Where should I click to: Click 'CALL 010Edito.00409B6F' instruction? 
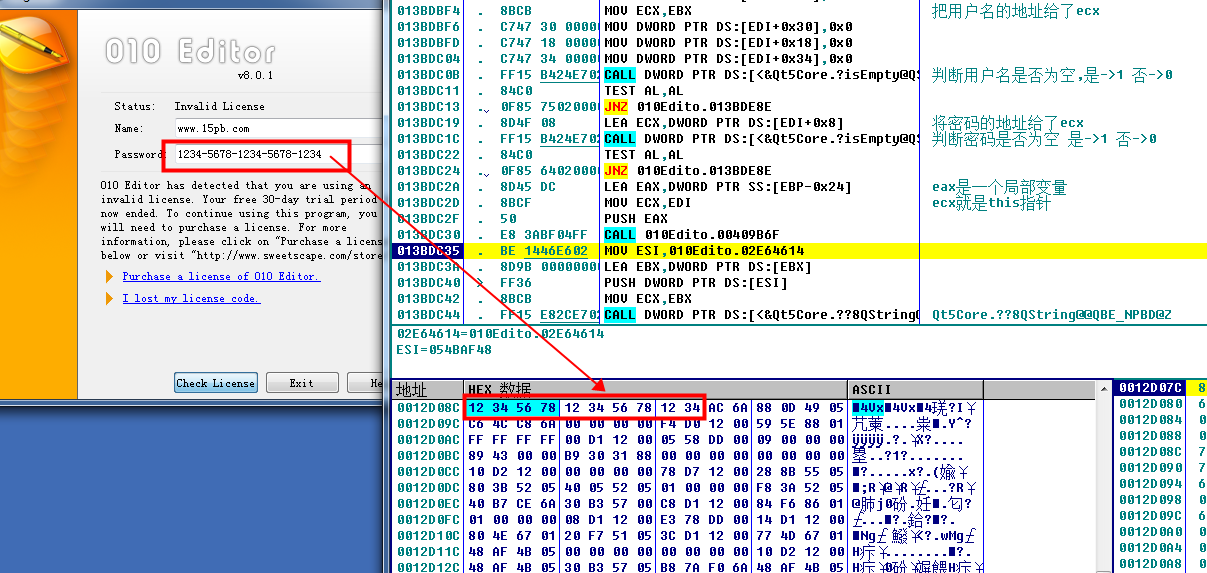702,235
